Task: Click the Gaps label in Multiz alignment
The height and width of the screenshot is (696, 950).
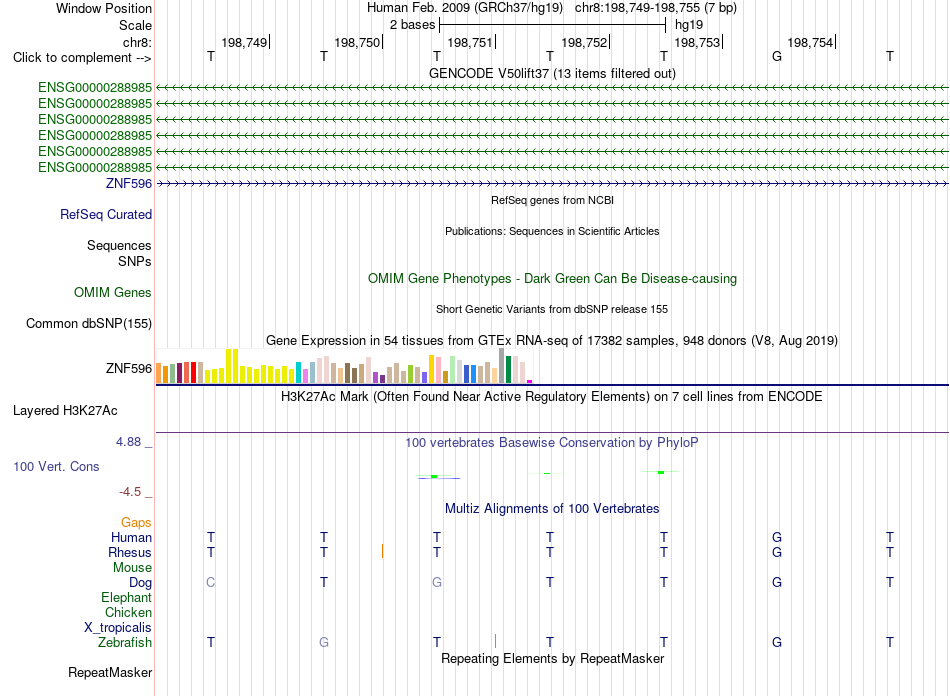Action: point(136,522)
